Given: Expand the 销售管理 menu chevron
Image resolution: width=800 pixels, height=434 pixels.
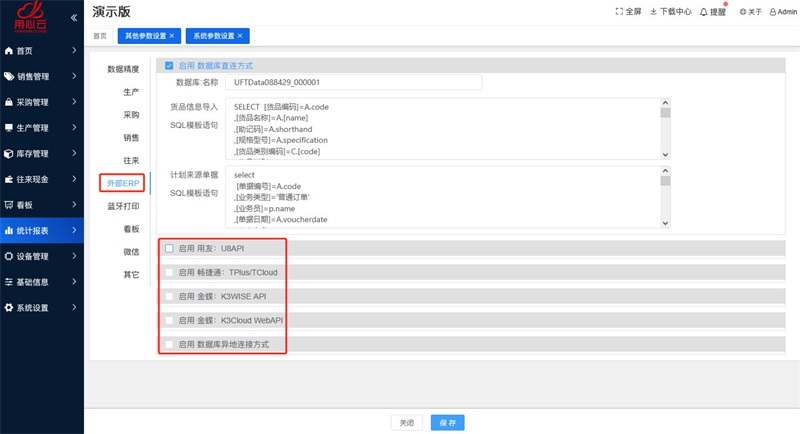Looking at the screenshot, I should click(x=74, y=76).
